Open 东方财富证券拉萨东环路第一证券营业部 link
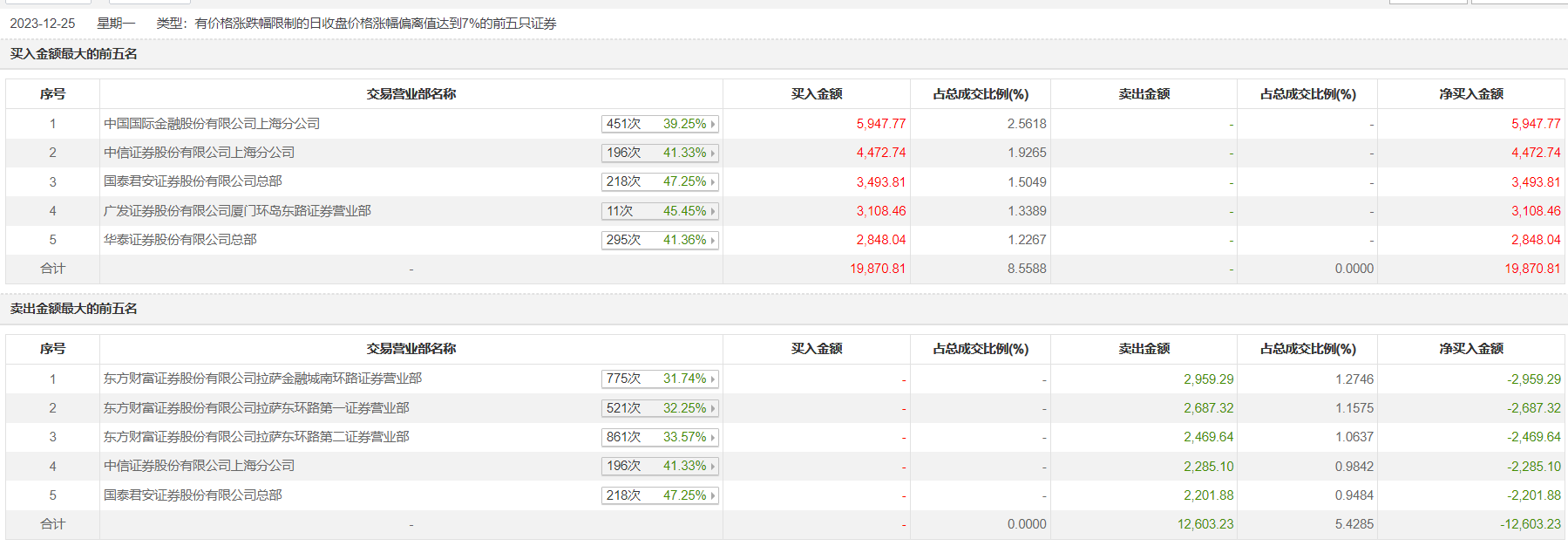This screenshot has width=1568, height=546. pyautogui.click(x=256, y=408)
